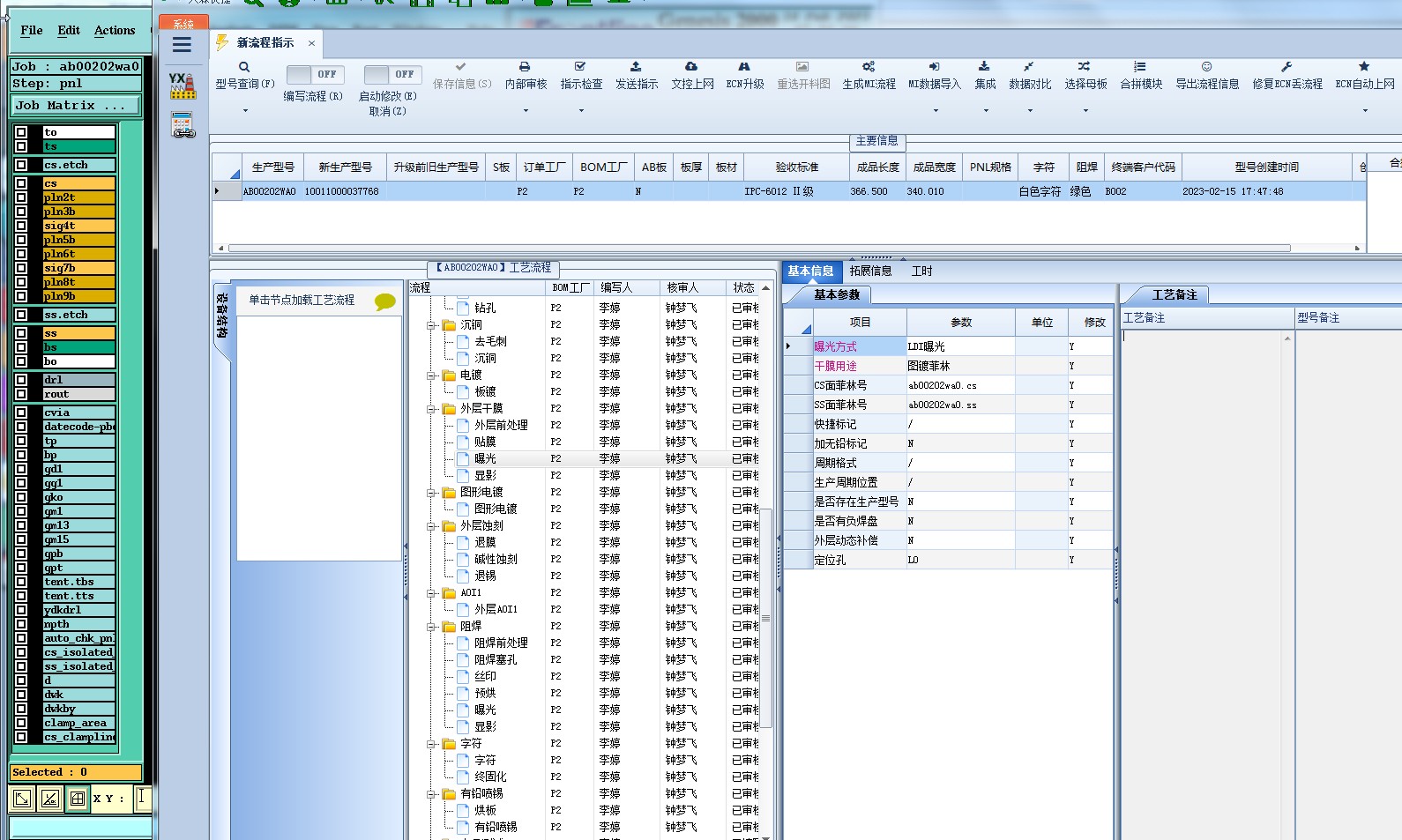Screen dimensions: 1402x840
Task: Open dropdown arrow under 指示检查
Action: [x=581, y=111]
